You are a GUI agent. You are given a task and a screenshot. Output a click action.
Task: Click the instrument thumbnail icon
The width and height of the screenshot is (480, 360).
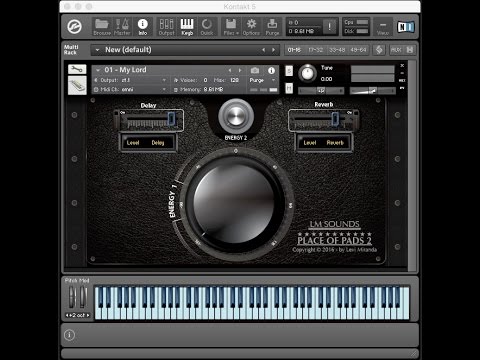coord(77,85)
